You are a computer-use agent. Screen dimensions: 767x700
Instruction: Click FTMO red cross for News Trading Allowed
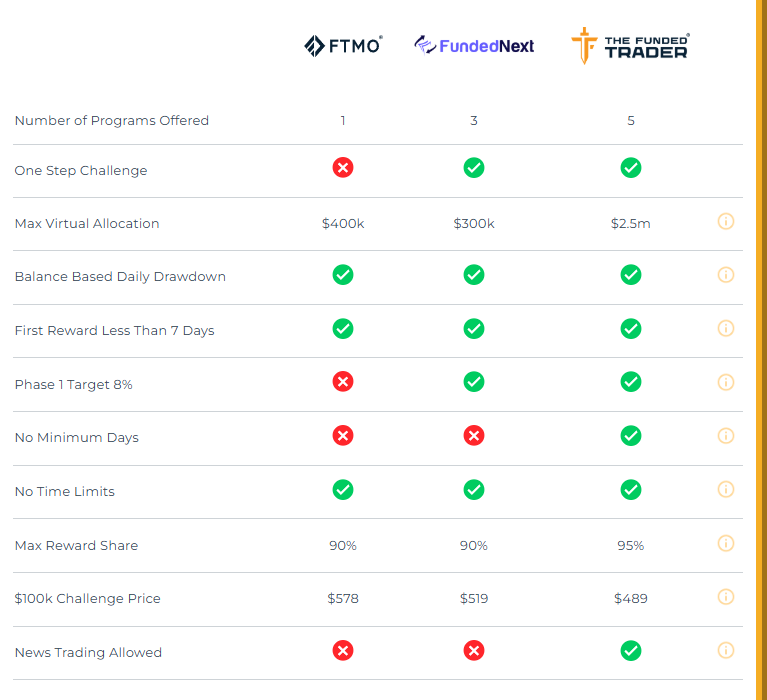pyautogui.click(x=343, y=651)
